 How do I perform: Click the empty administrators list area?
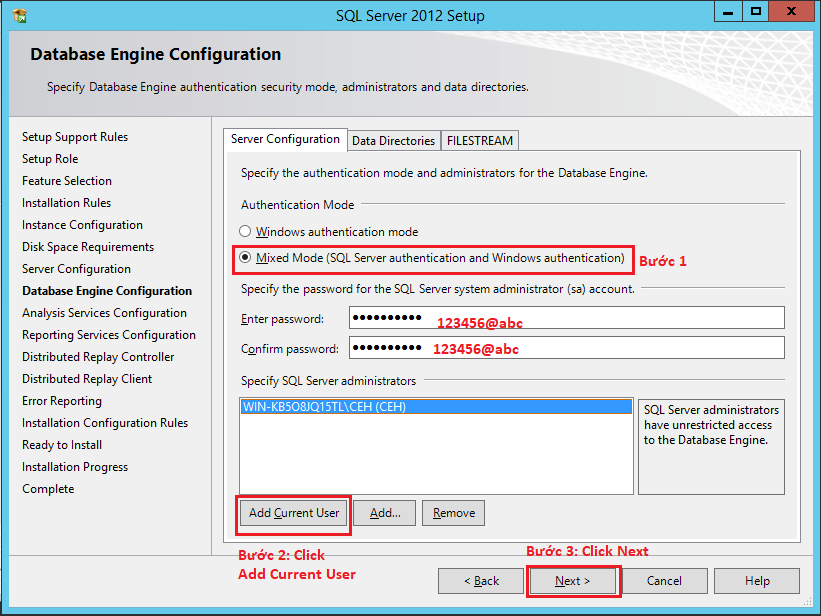436,453
